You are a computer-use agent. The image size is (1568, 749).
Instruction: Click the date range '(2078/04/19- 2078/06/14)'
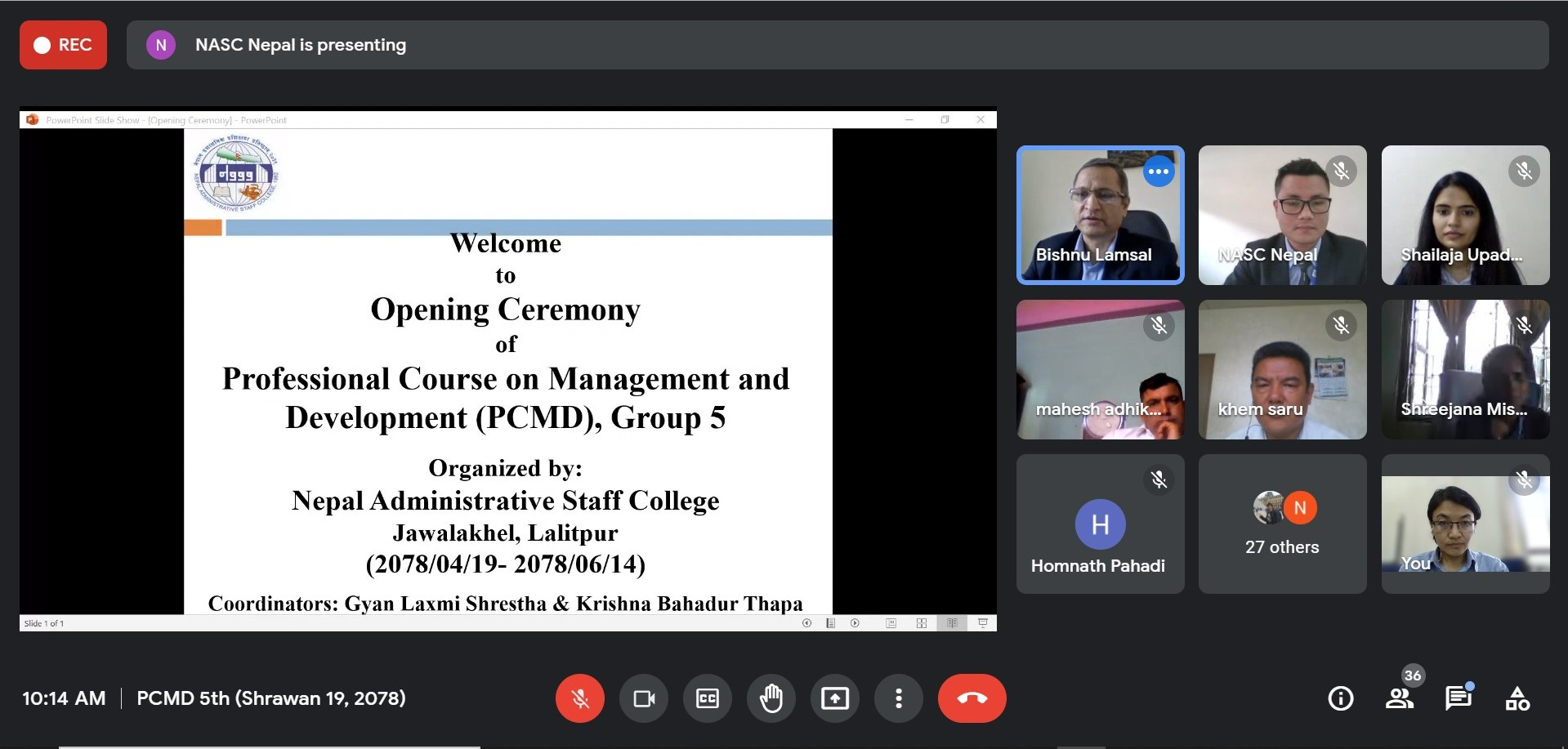pyautogui.click(x=506, y=564)
